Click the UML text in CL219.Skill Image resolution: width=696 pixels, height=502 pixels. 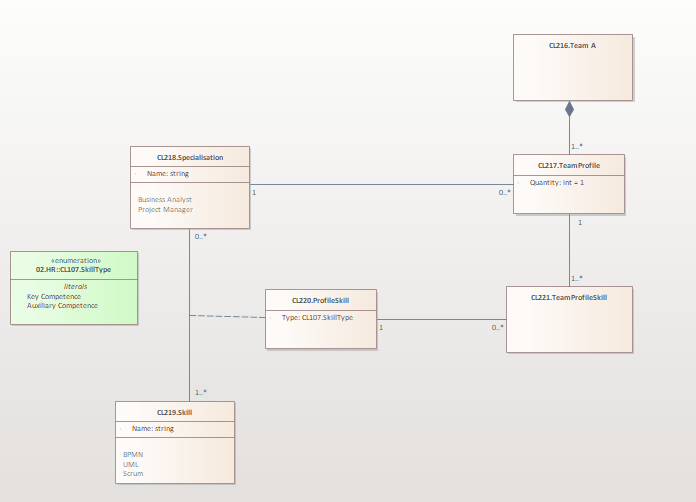click(131, 464)
